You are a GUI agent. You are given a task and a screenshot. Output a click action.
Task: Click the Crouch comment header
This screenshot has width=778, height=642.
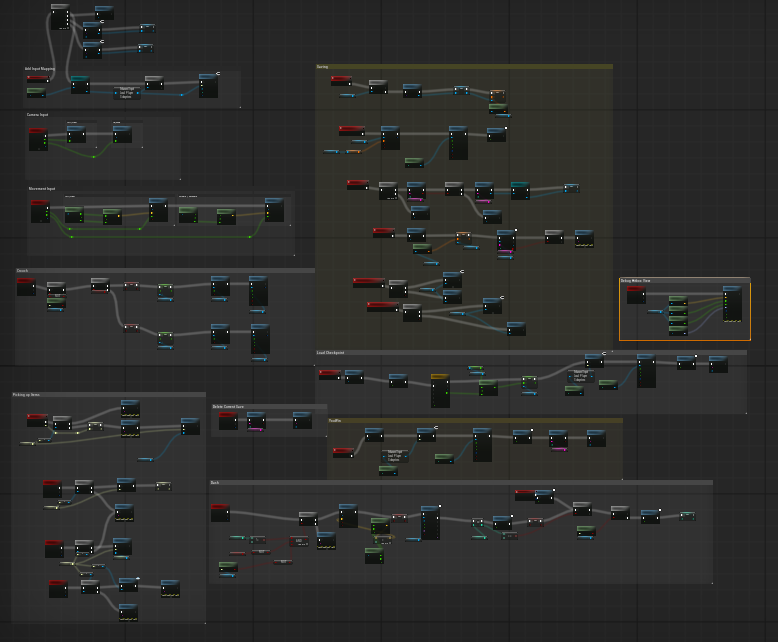click(165, 270)
